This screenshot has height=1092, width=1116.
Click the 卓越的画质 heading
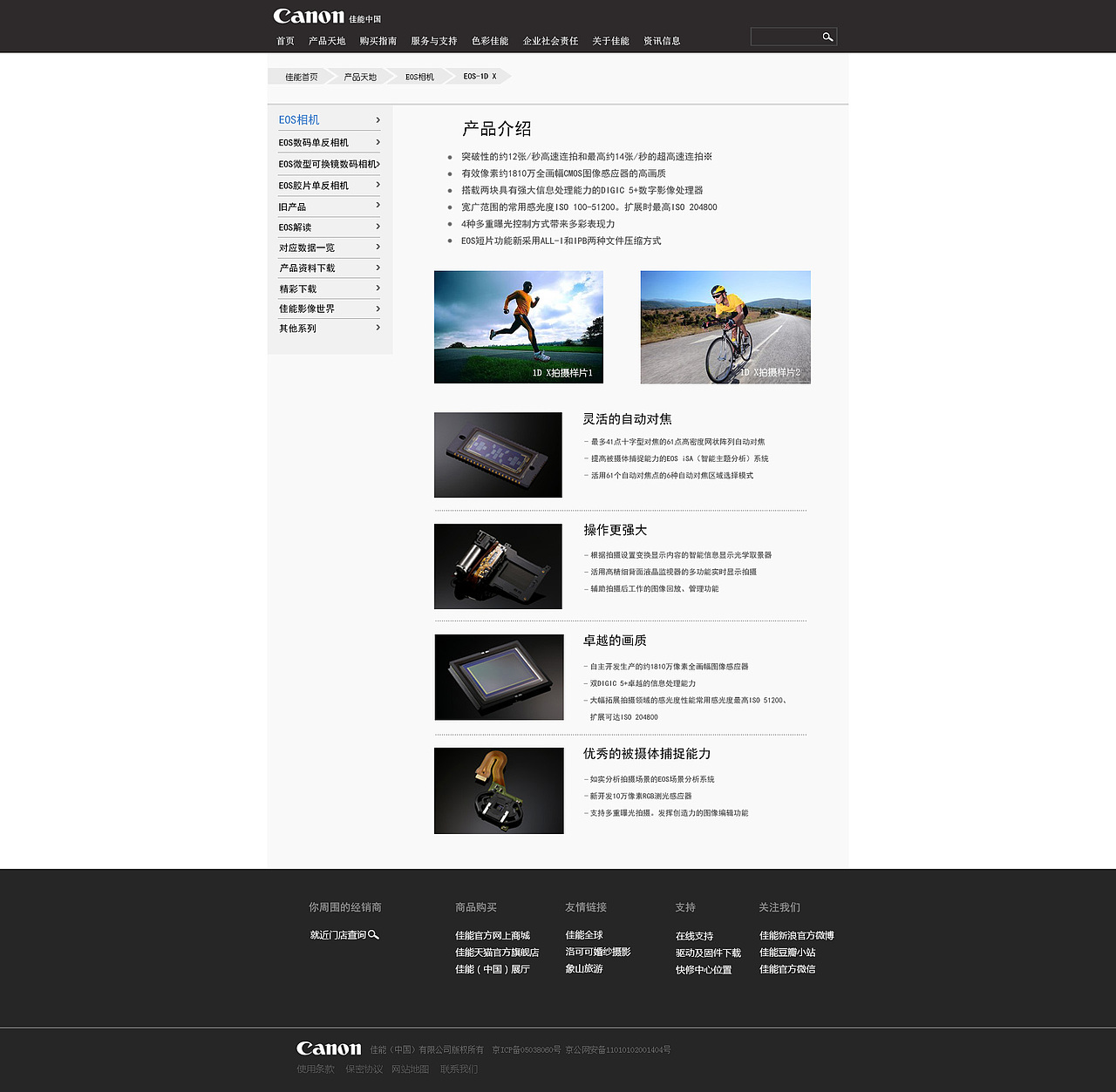coord(616,641)
